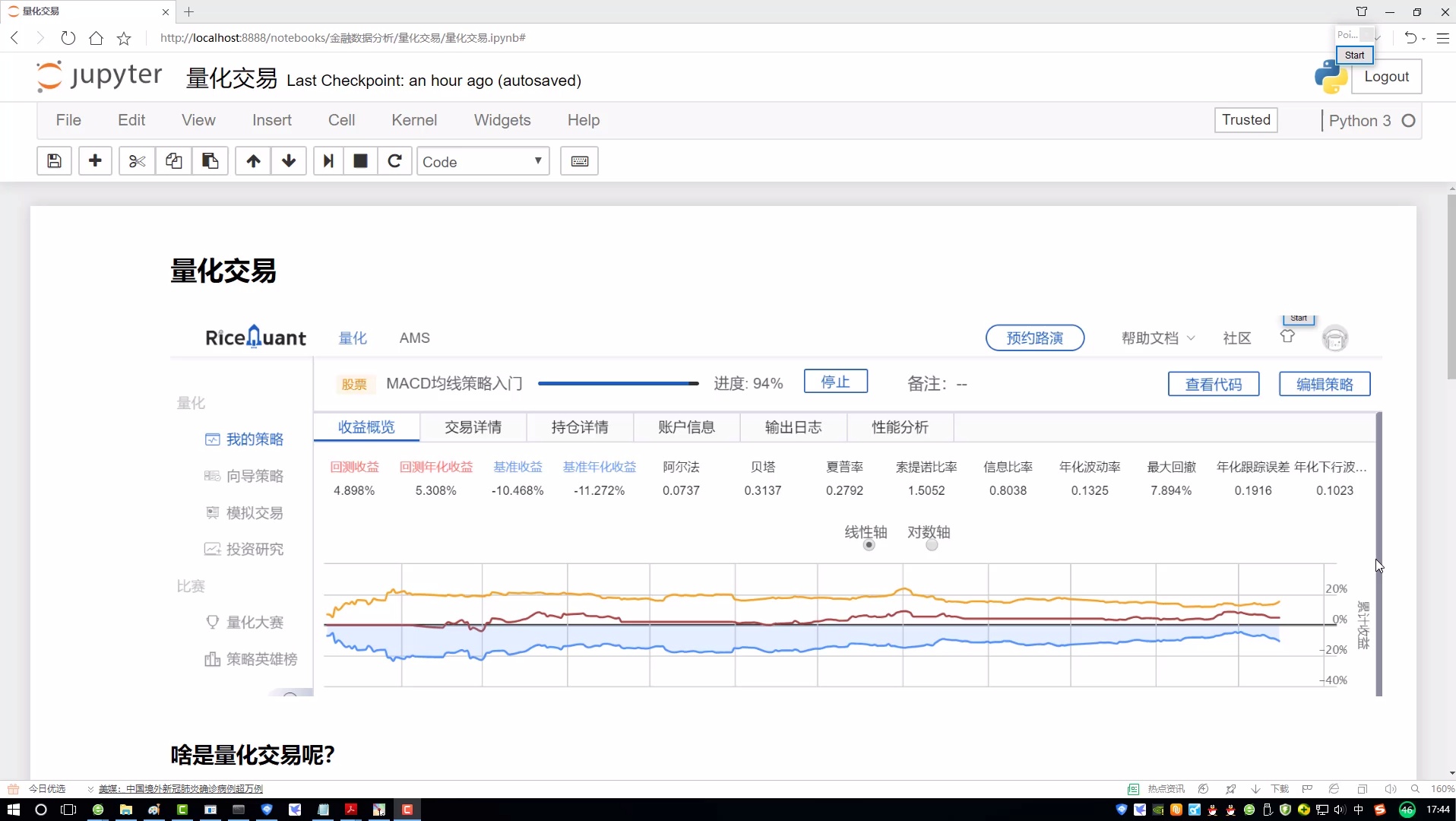Image resolution: width=1456 pixels, height=821 pixels.
Task: Click the 回测收益 value 4.898%
Action: (354, 491)
